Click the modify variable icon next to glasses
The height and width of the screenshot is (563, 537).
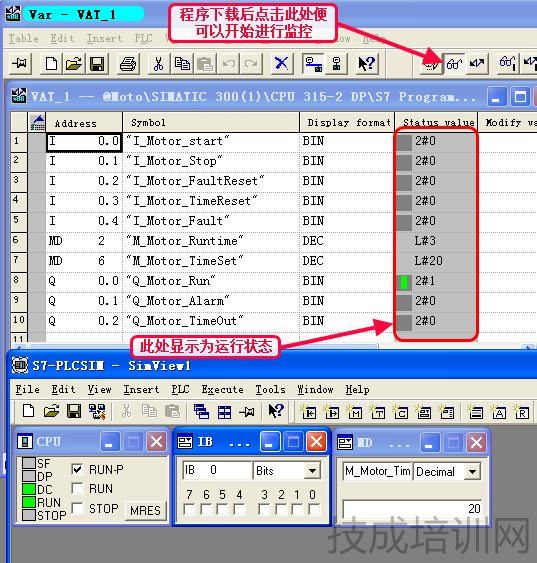(x=477, y=64)
